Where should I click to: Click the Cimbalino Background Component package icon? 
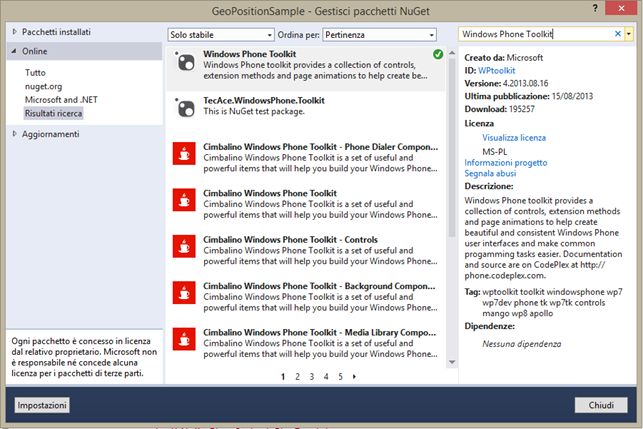(x=184, y=292)
